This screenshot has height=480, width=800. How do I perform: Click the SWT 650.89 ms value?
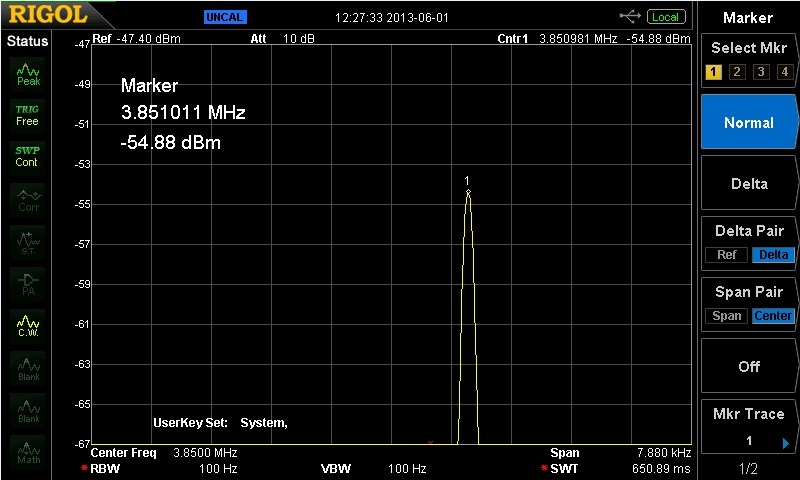(x=661, y=469)
